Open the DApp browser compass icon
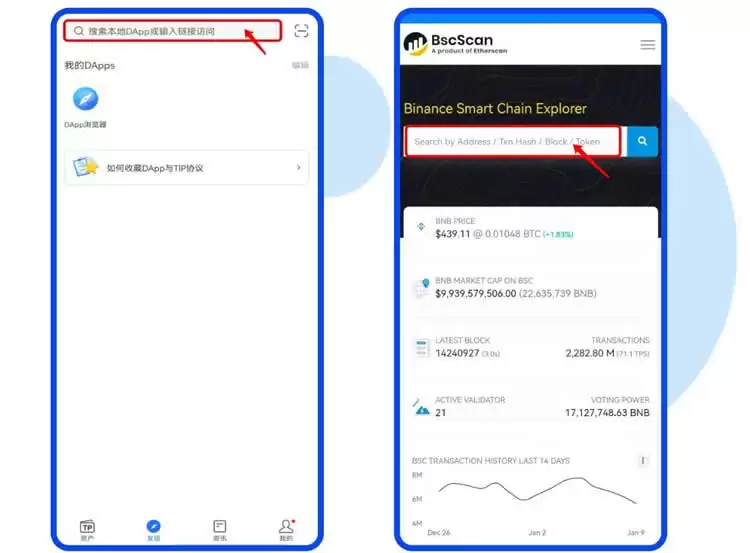Viewport: 750px width, 553px height. [x=86, y=99]
